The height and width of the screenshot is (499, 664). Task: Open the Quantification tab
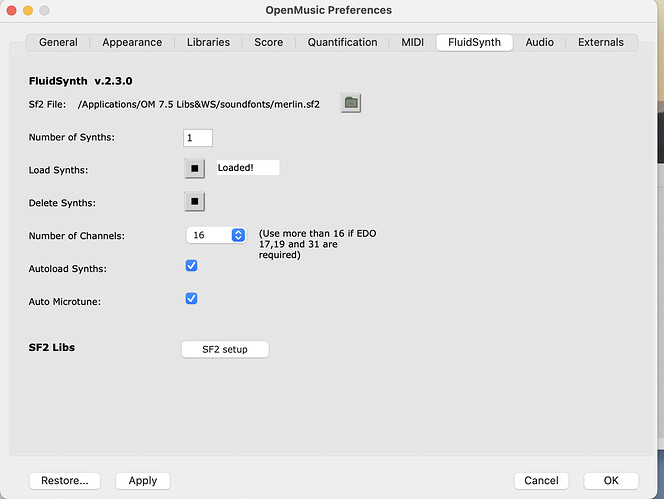tap(342, 42)
